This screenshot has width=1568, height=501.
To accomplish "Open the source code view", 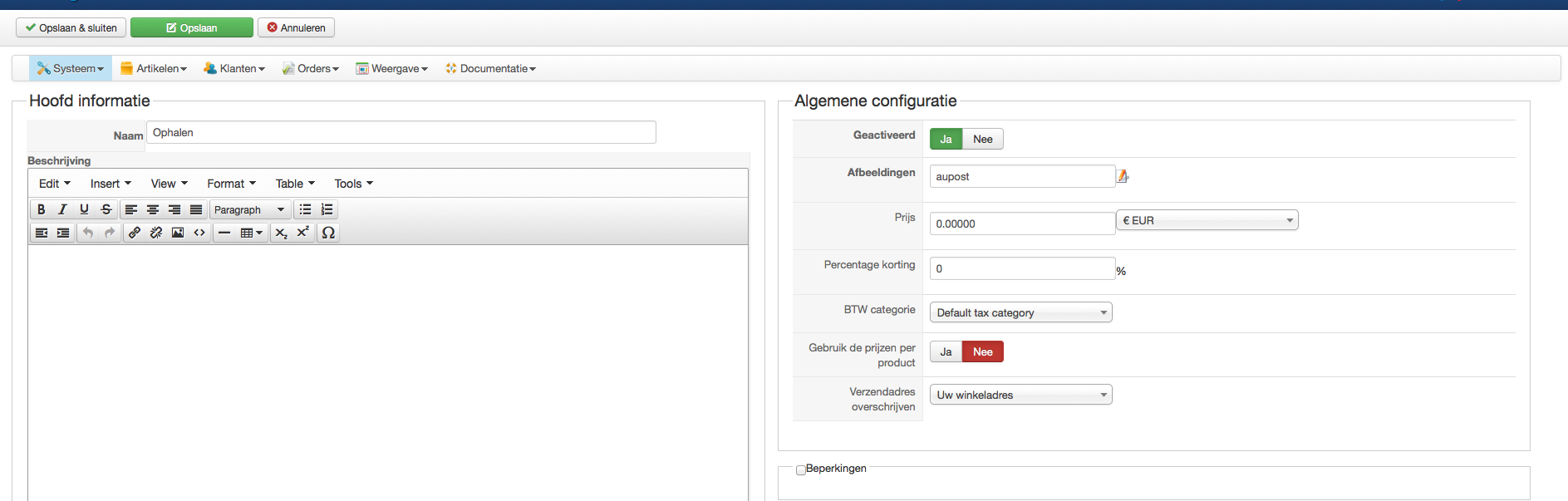I will (x=199, y=233).
